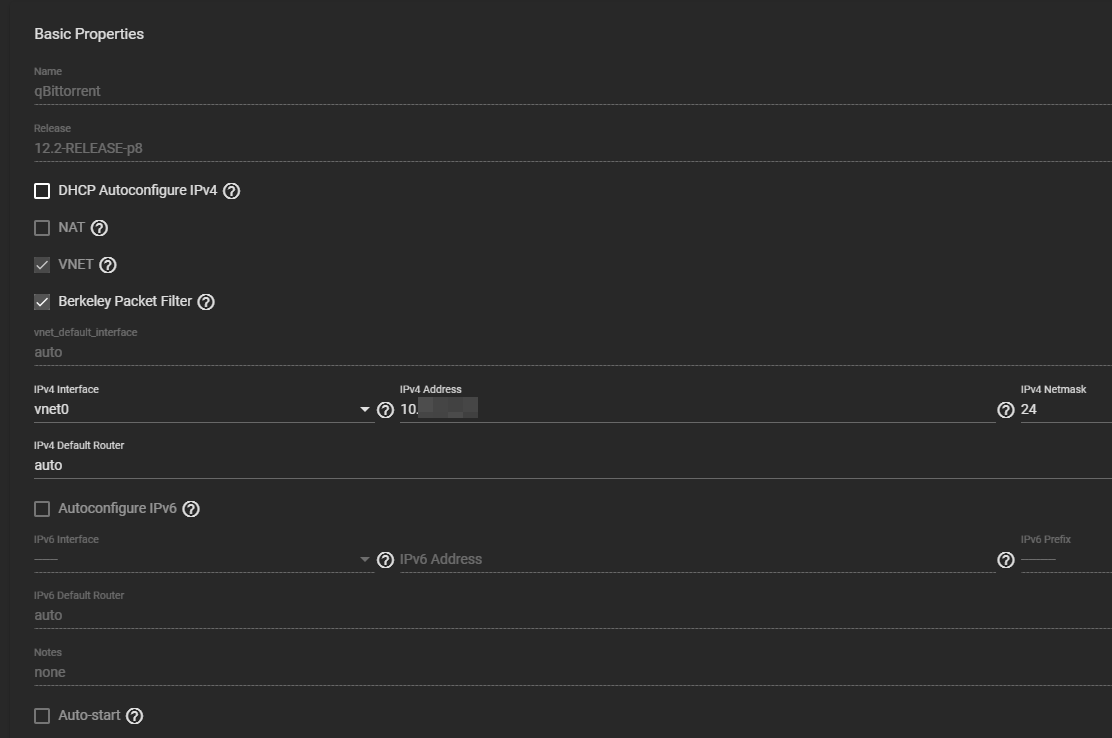Click help icon beside IPv6 Interface
1112x738 pixels.
[385, 560]
